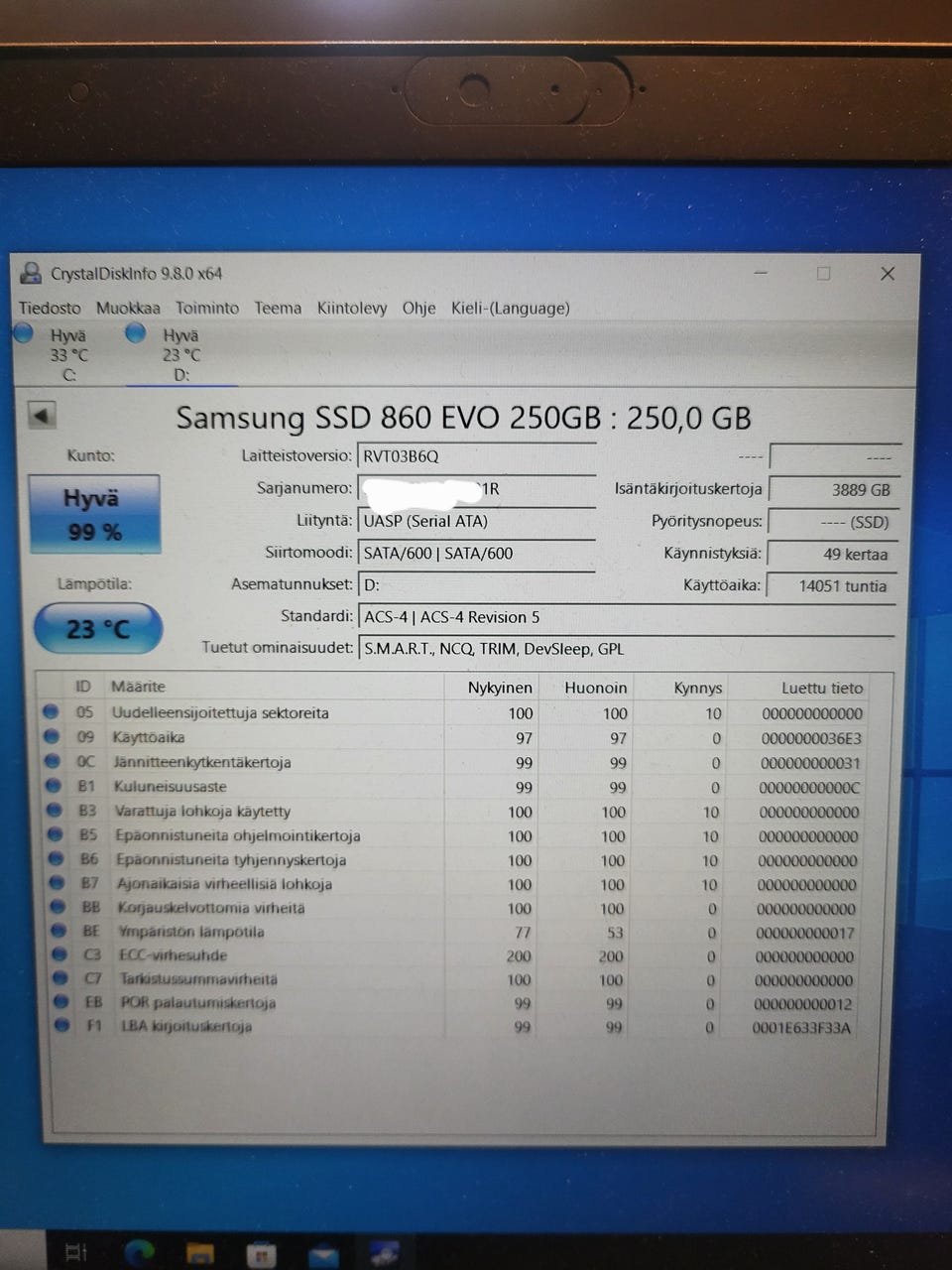Click the previous disk arrow button

[42, 416]
